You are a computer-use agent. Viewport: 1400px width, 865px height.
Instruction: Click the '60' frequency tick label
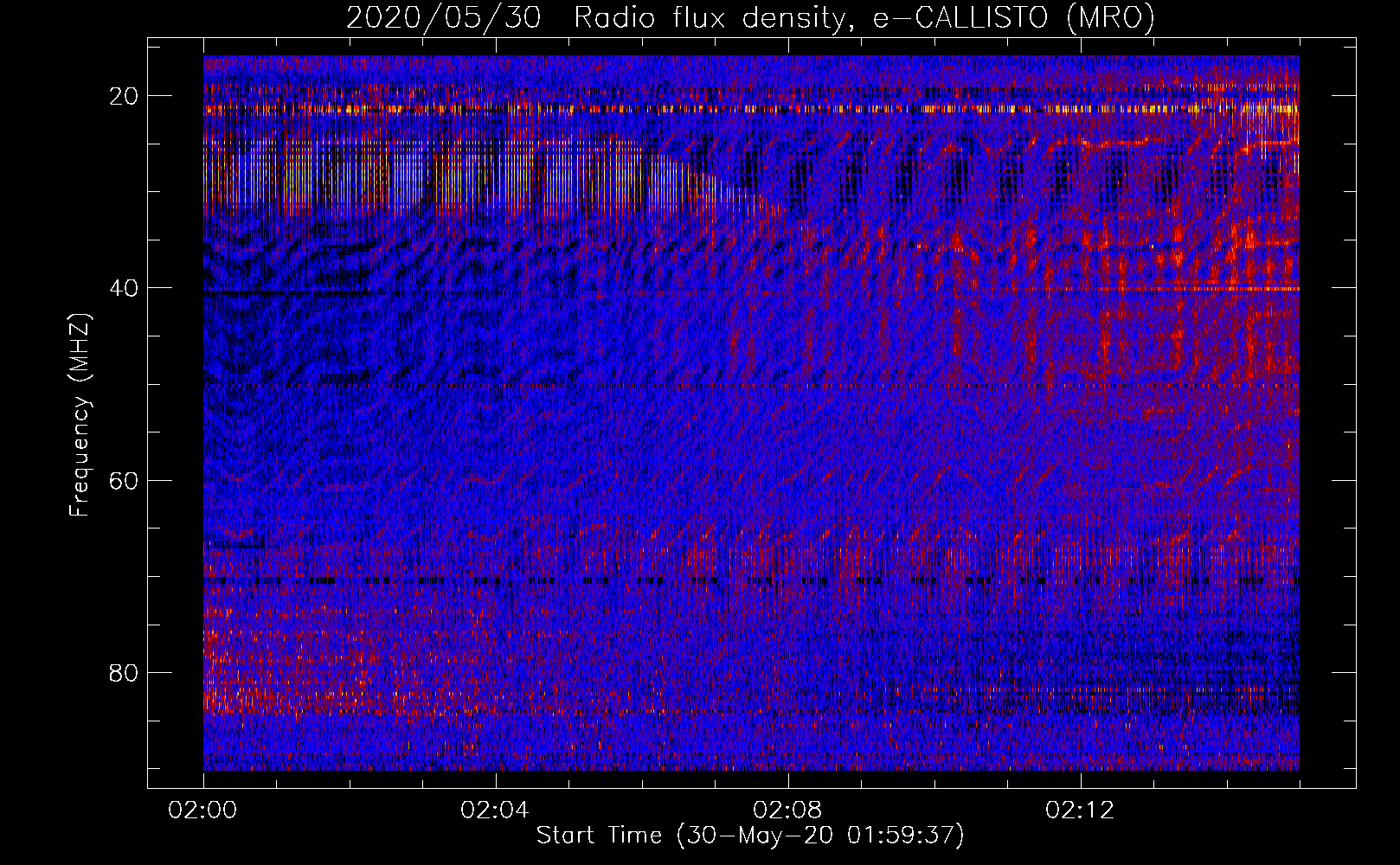pyautogui.click(x=124, y=480)
